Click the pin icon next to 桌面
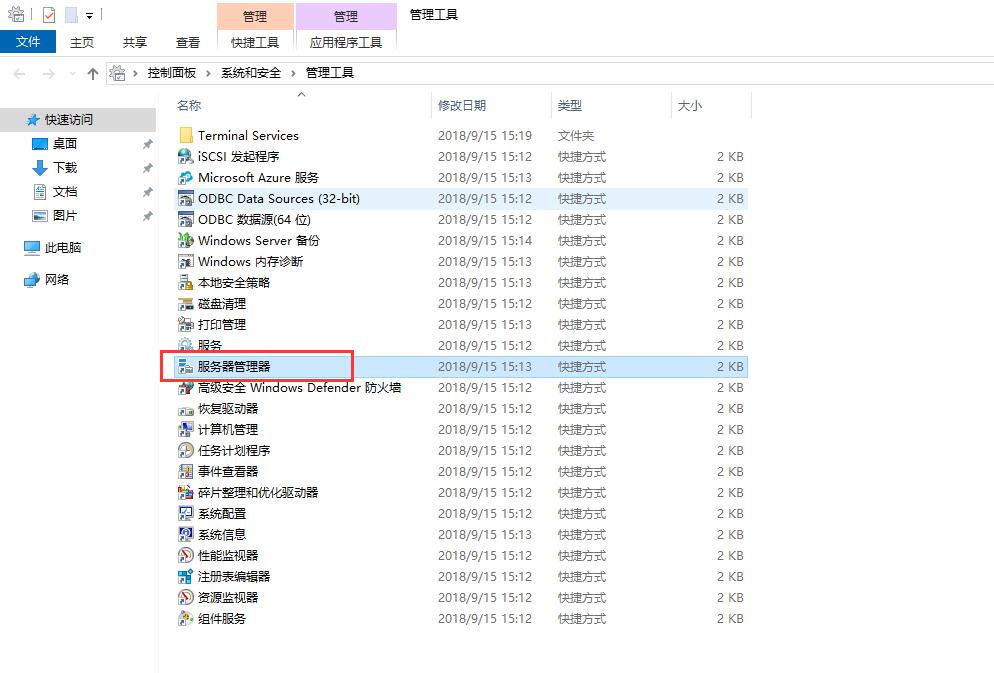994x673 pixels. tap(147, 144)
